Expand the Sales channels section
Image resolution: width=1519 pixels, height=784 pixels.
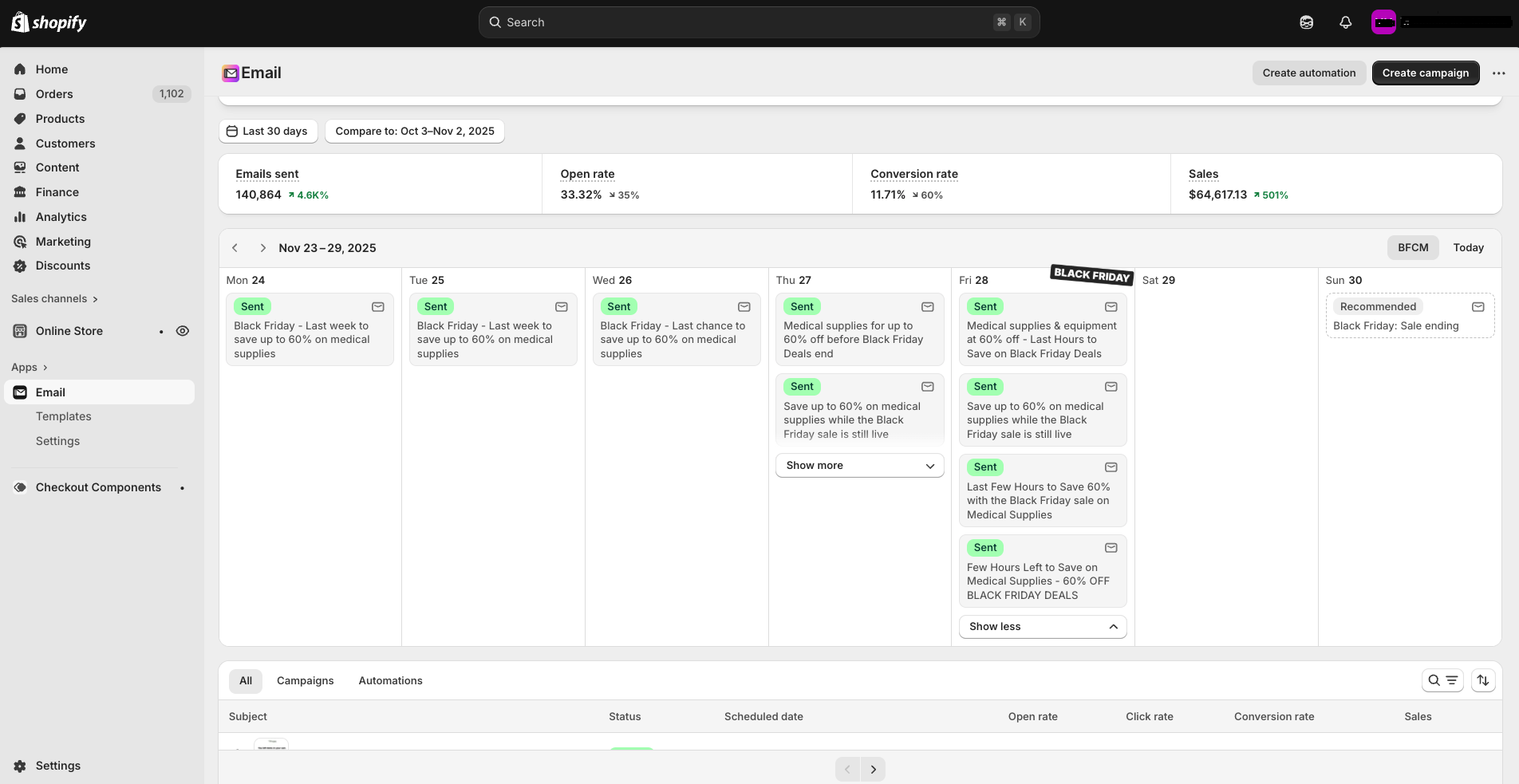click(x=54, y=299)
